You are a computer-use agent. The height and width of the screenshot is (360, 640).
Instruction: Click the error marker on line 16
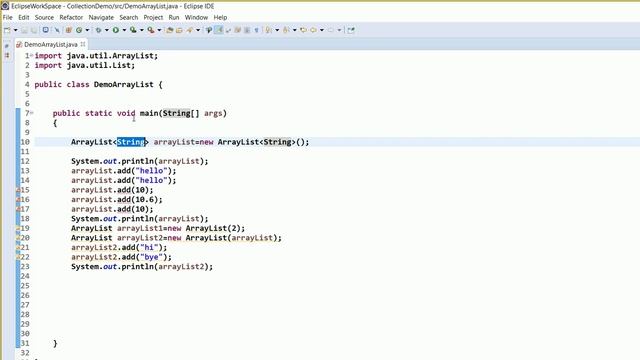click(18, 200)
